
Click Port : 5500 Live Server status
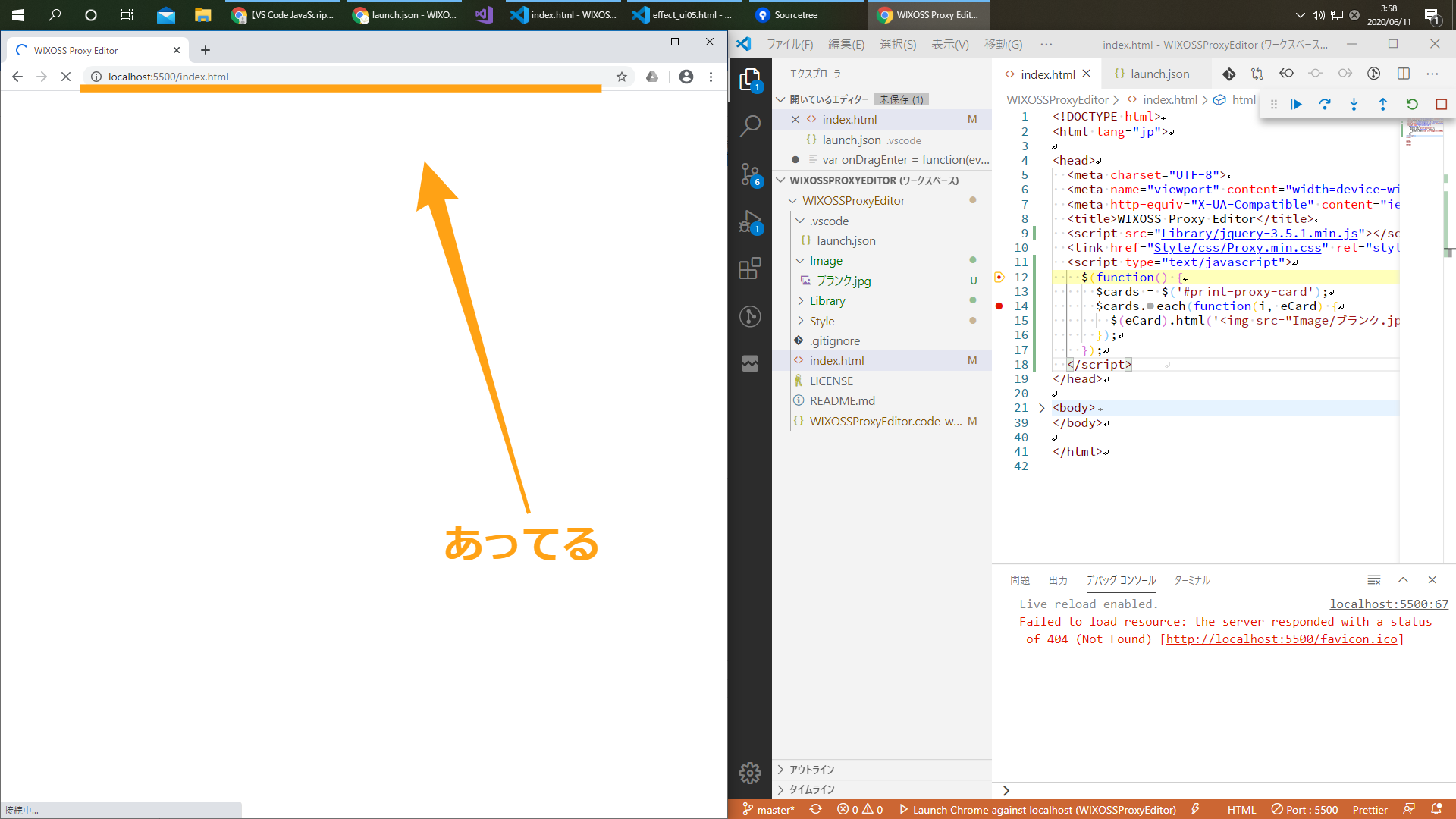click(1305, 810)
